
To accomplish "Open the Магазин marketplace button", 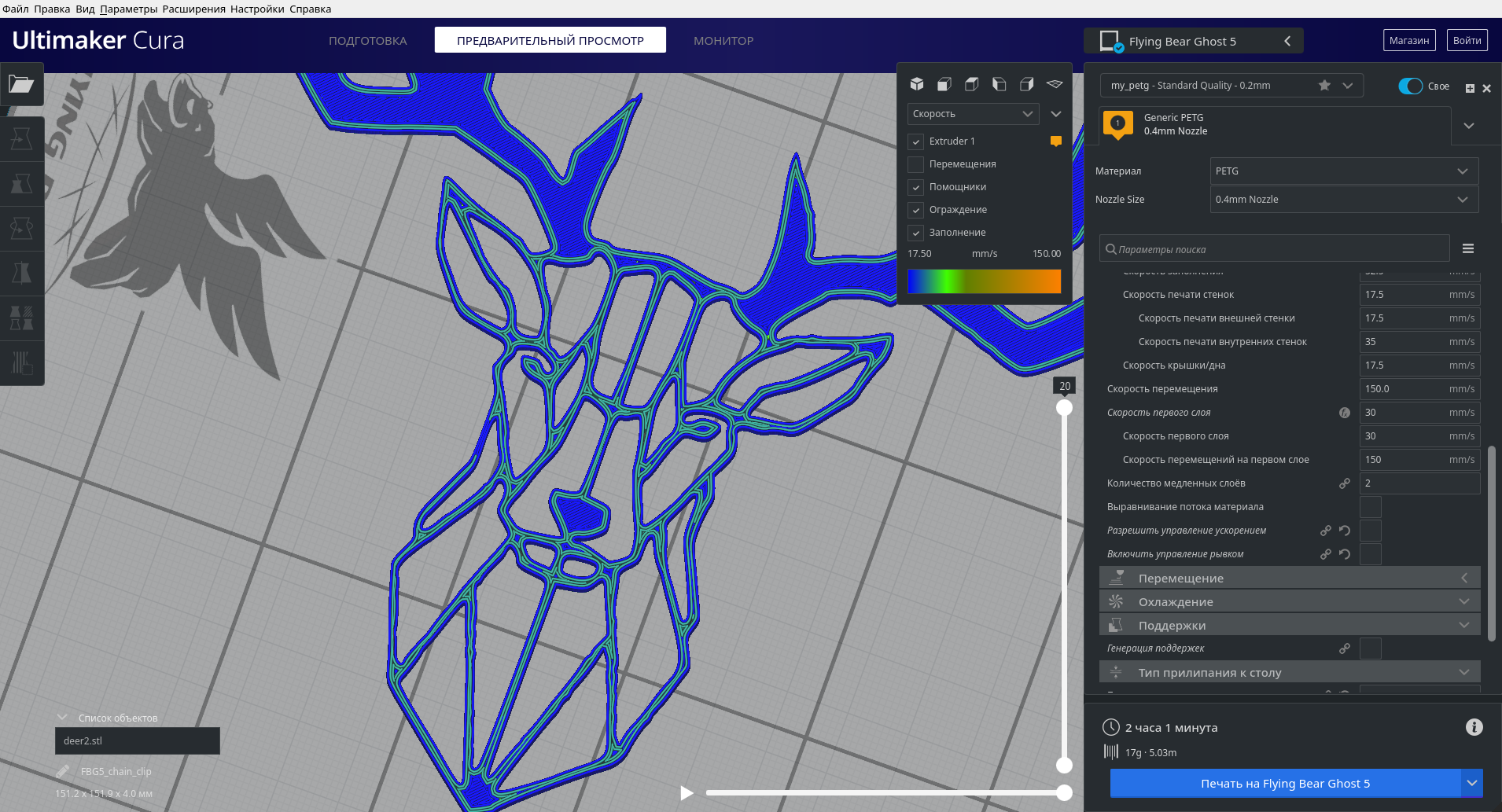I will 1409,40.
